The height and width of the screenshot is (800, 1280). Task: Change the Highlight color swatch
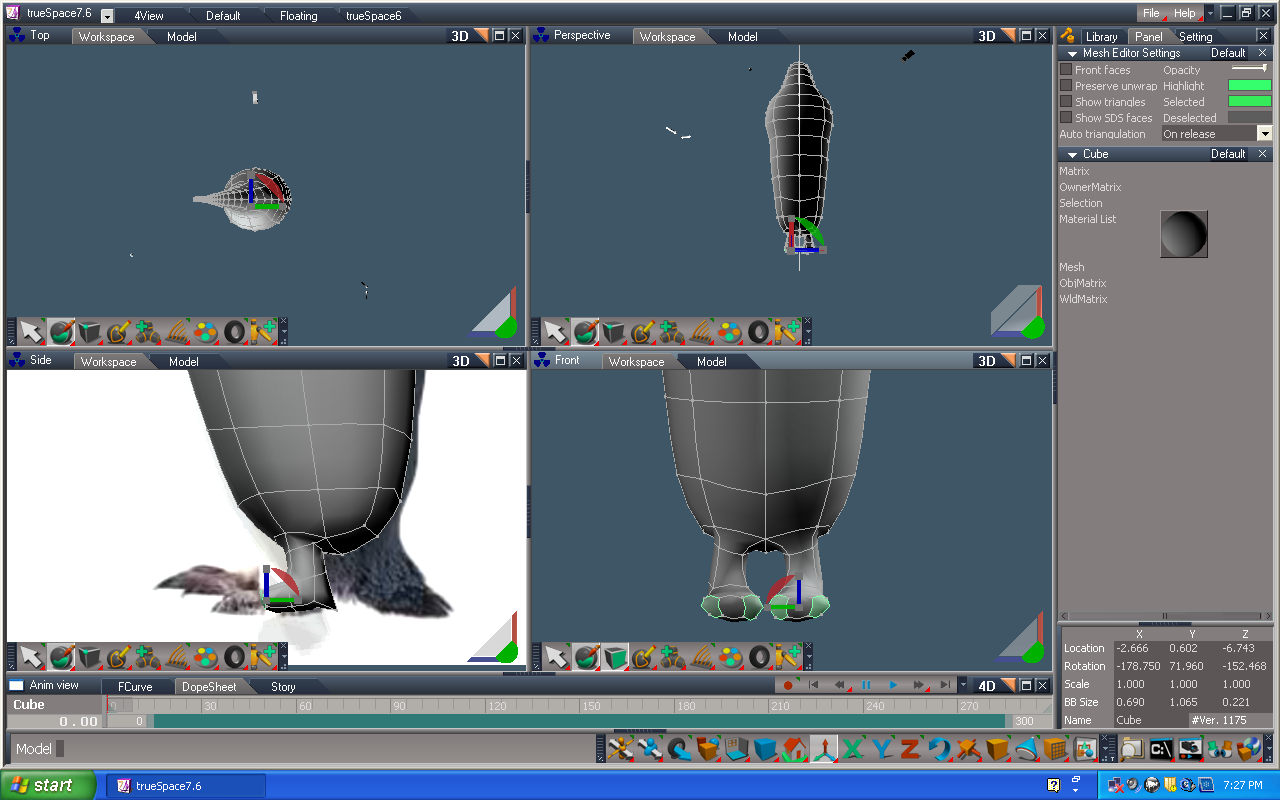tap(1248, 85)
